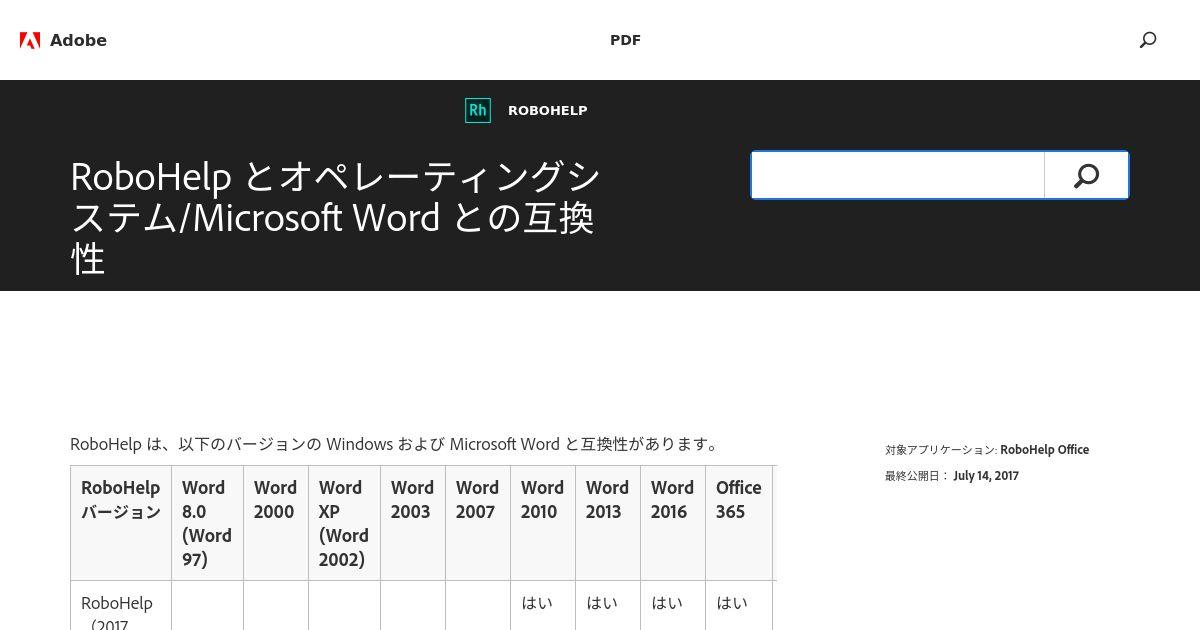Select the Word 2013 column header
Viewport: 1200px width, 630px height.
[x=607, y=523]
